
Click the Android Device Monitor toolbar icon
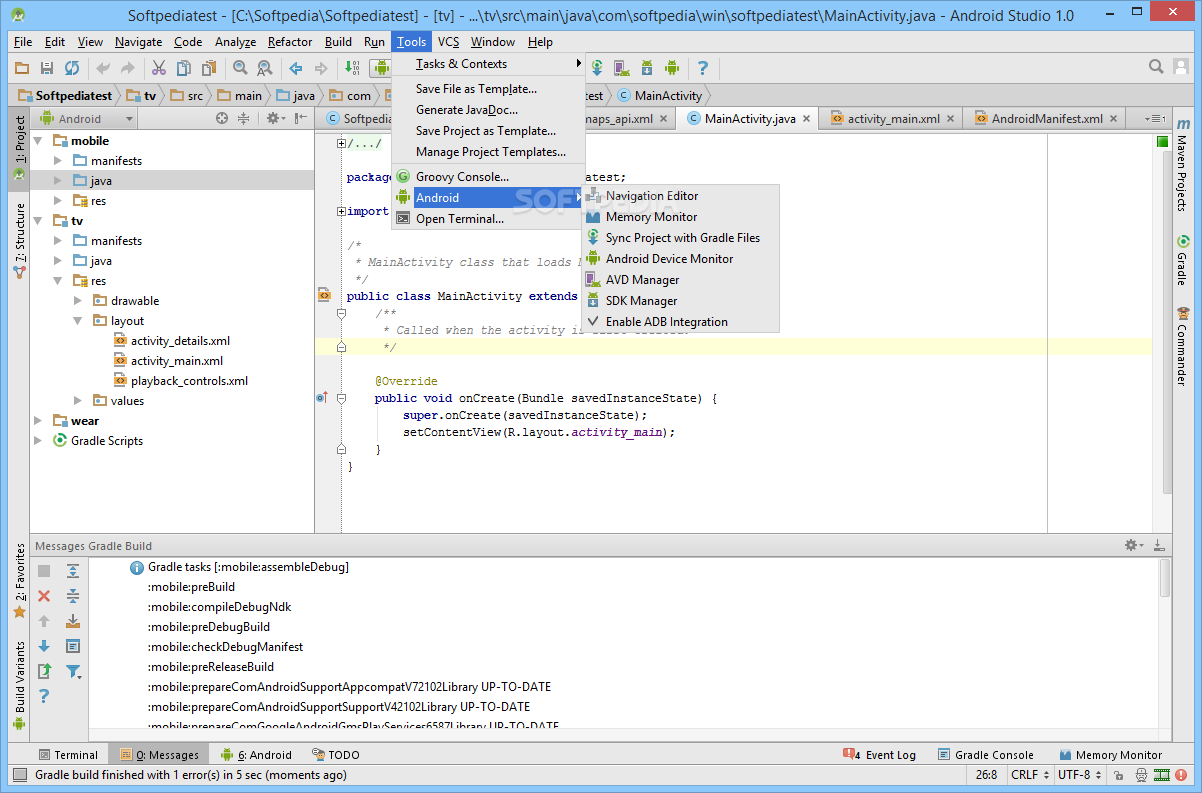click(672, 68)
